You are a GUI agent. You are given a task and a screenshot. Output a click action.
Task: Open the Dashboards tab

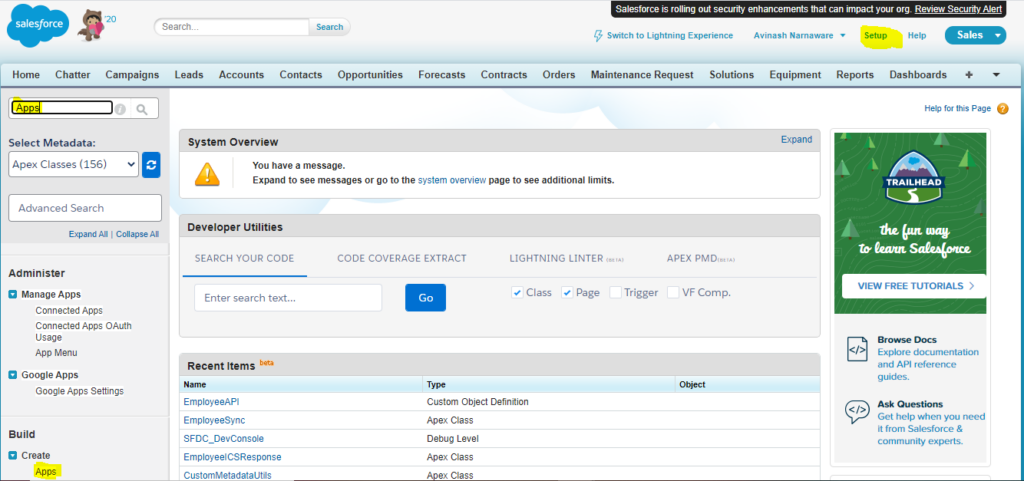tap(918, 75)
